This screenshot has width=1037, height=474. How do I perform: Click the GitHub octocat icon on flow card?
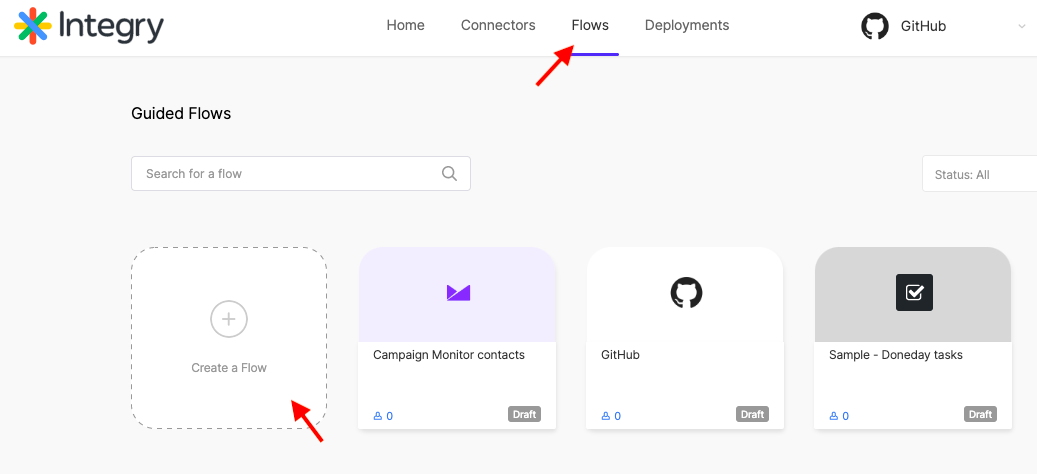pyautogui.click(x=686, y=293)
